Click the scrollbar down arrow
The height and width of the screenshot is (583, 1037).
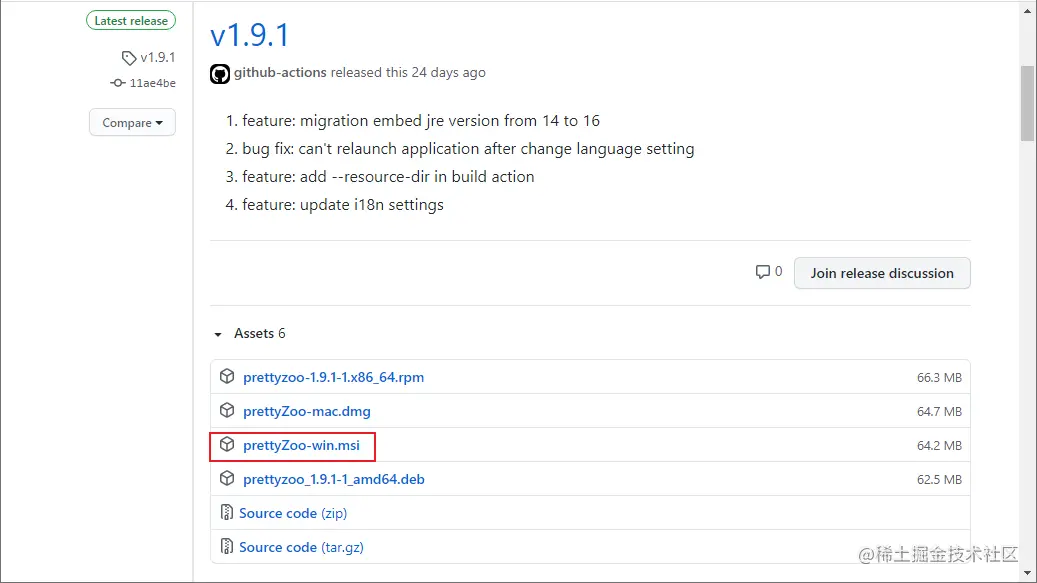click(x=1027, y=573)
